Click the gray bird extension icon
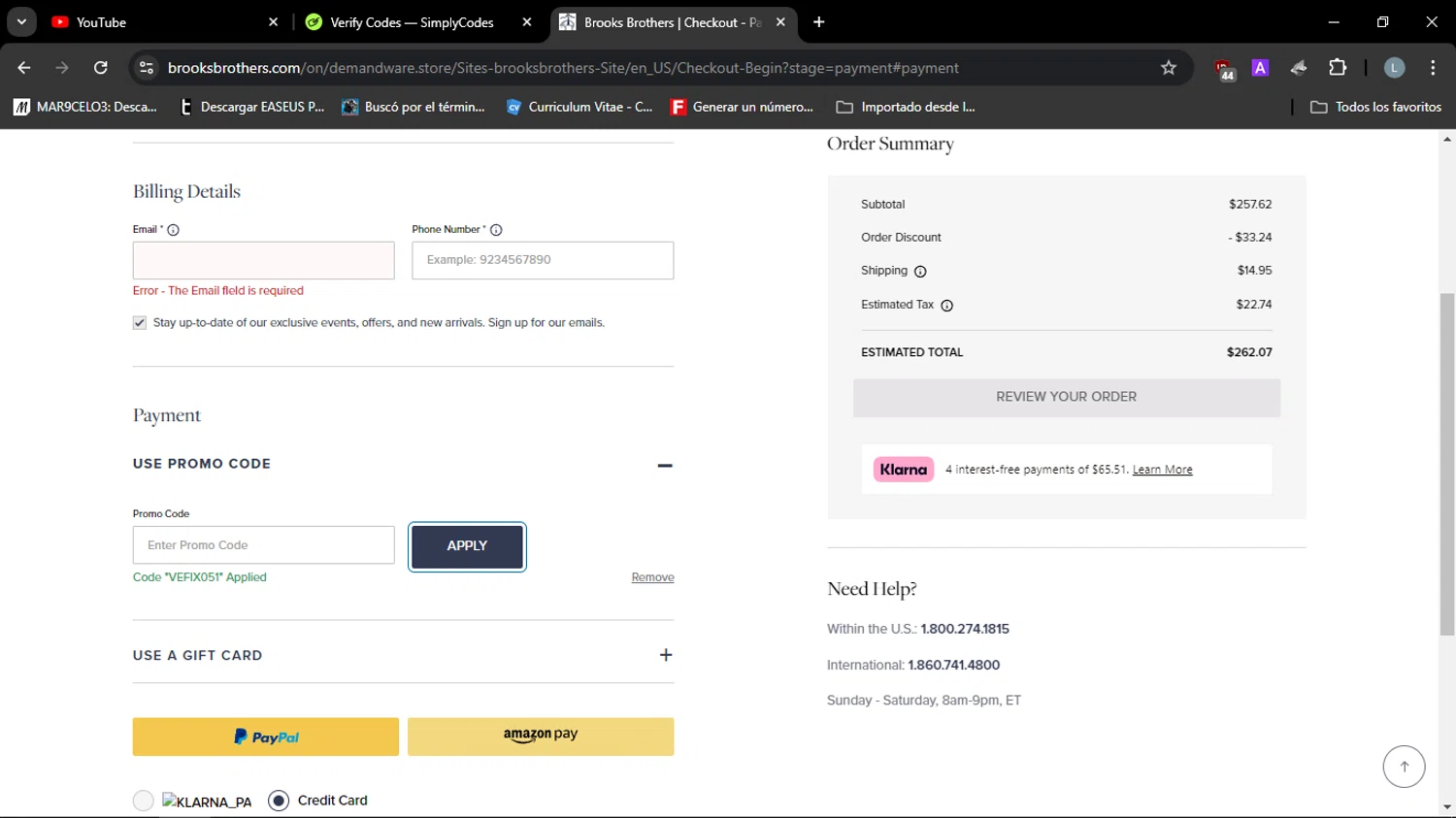1456x818 pixels. pyautogui.click(x=1299, y=67)
